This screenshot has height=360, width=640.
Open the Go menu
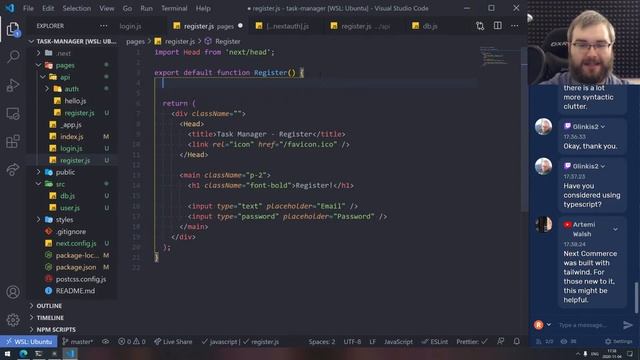(127, 8)
